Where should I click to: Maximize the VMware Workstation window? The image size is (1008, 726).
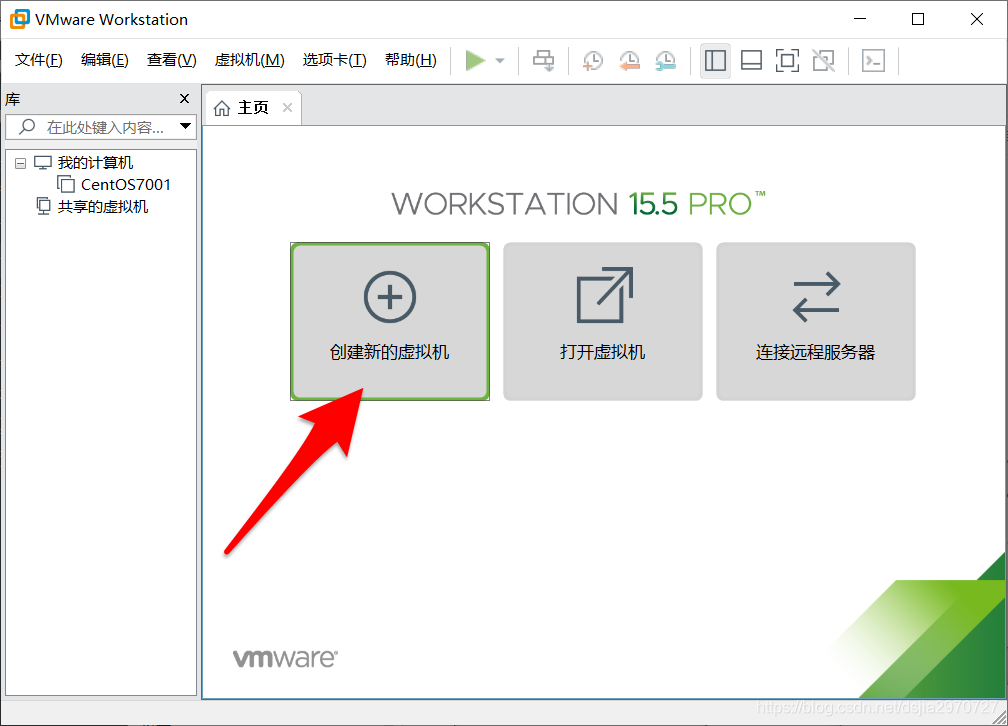tap(918, 19)
